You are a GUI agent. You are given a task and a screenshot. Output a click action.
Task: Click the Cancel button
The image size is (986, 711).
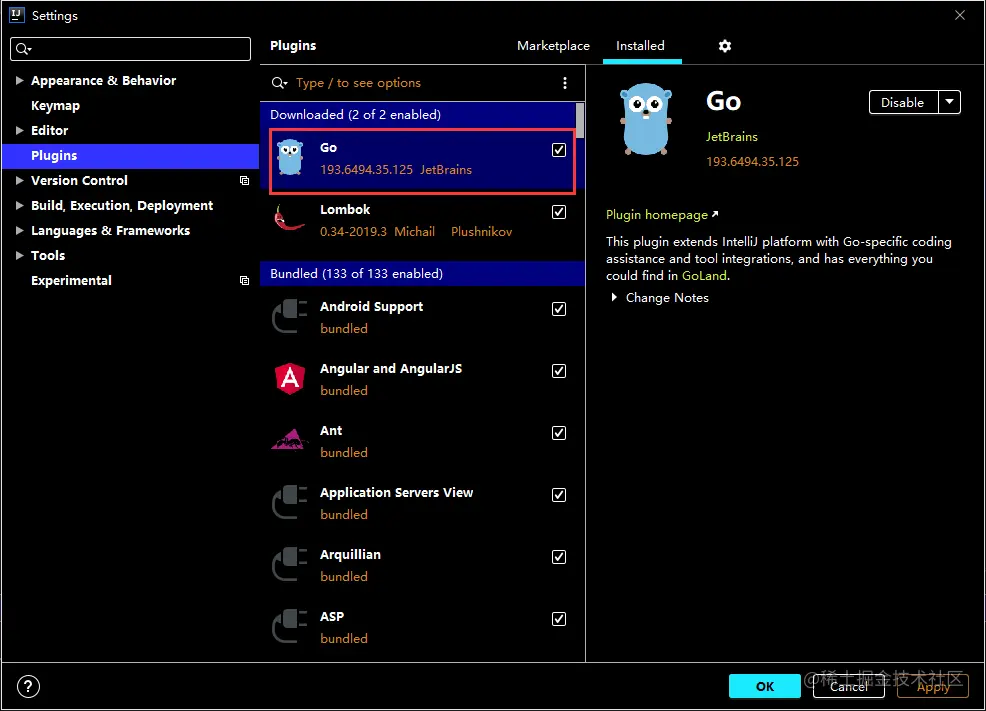point(848,686)
